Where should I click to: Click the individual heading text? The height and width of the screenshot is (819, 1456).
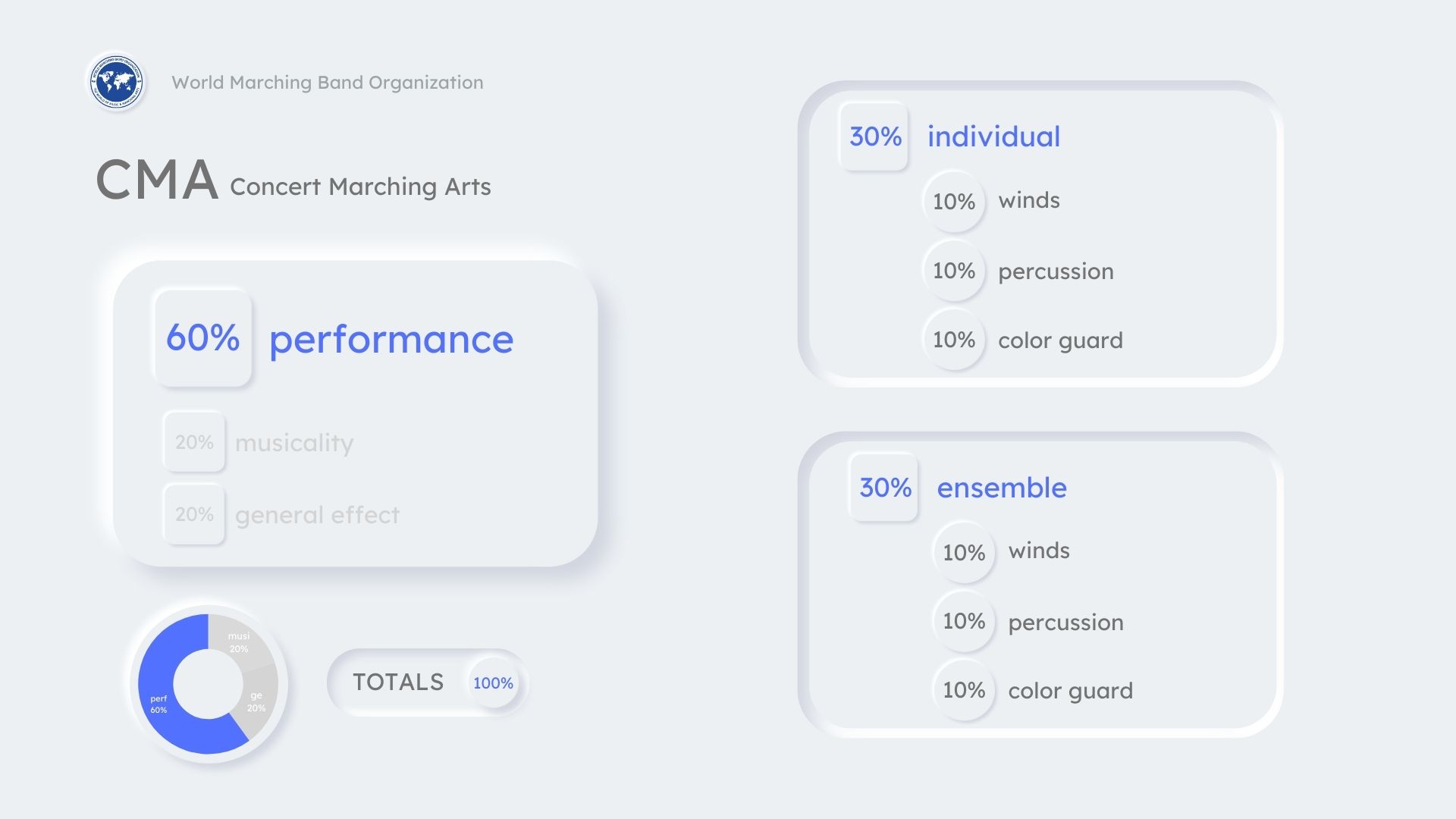[x=993, y=136]
